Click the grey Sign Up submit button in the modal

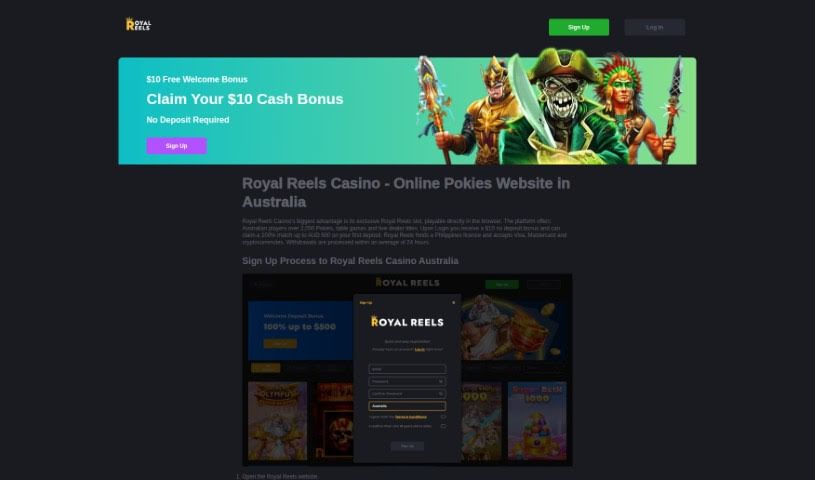pyautogui.click(x=407, y=446)
